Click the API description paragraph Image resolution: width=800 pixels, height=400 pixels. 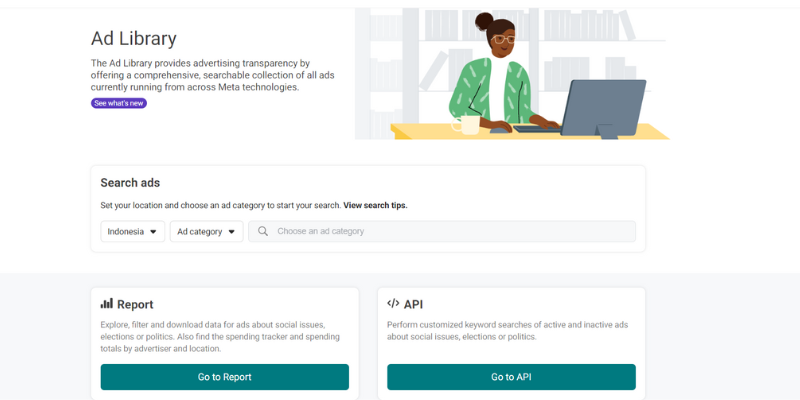508,331
